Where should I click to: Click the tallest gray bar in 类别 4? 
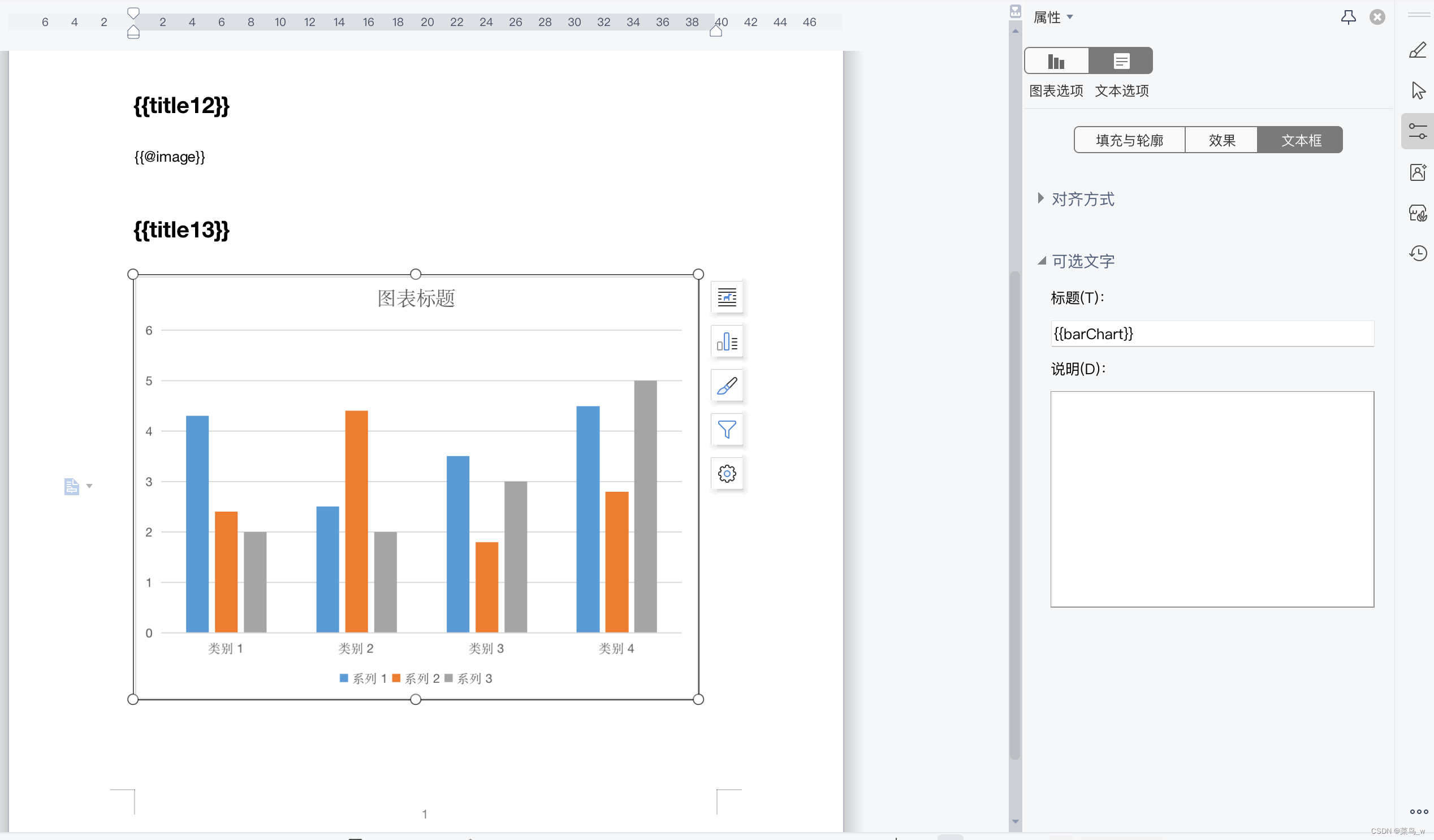click(645, 506)
